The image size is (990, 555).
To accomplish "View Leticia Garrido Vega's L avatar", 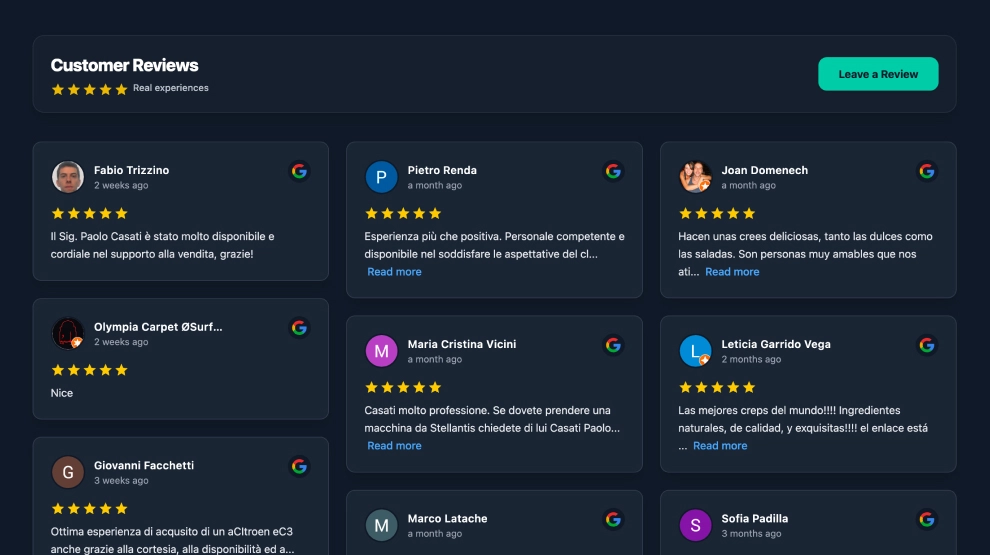I will coord(695,351).
